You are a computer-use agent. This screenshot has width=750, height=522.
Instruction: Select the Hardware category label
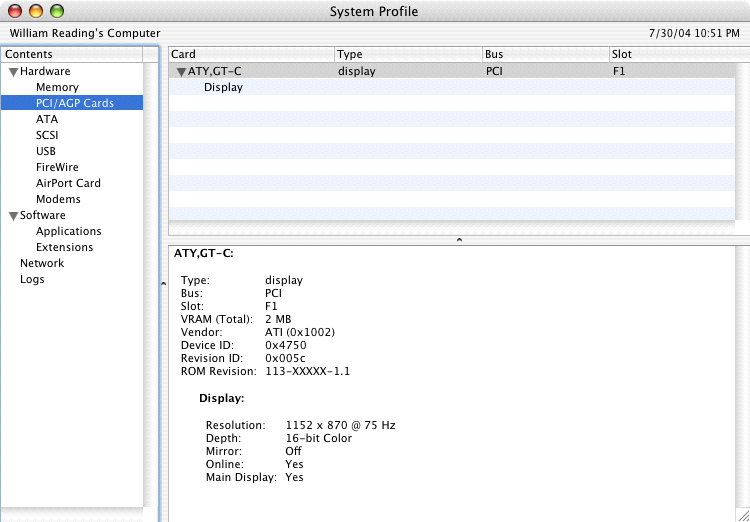coord(45,71)
